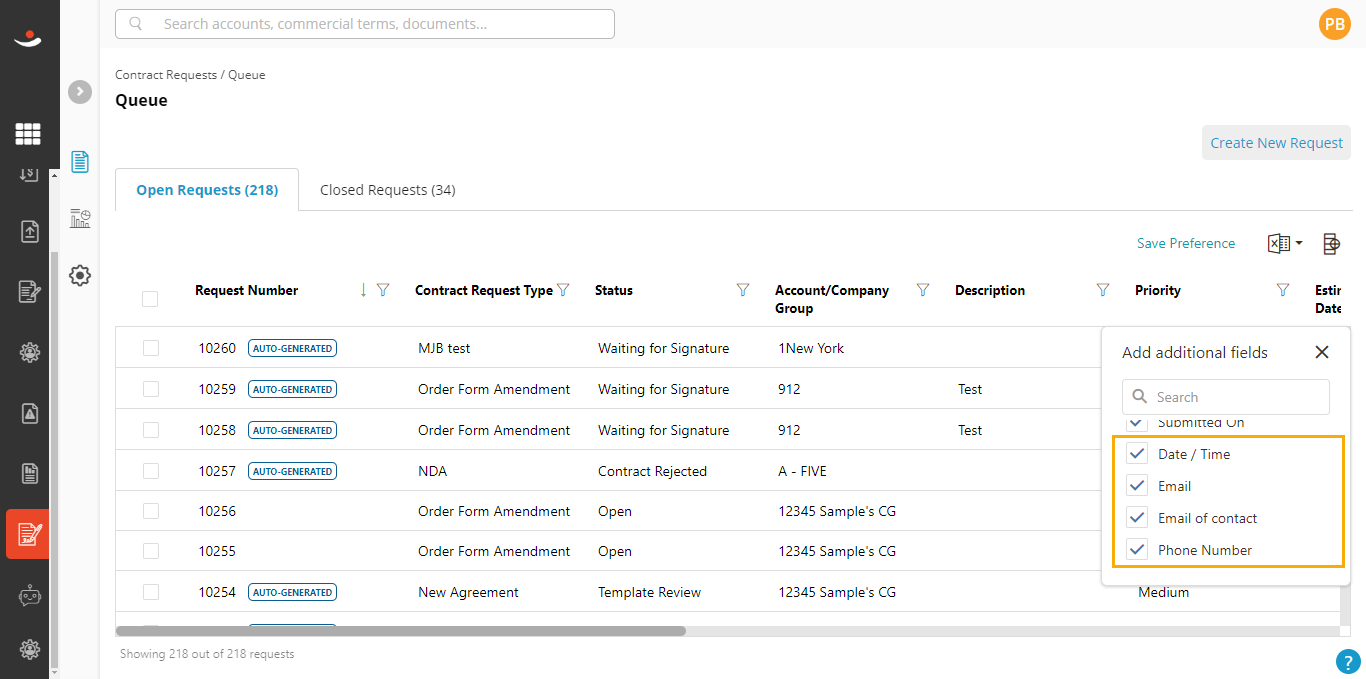Open the bottom gear admin sidebar icon
This screenshot has width=1366, height=679.
coord(29,648)
